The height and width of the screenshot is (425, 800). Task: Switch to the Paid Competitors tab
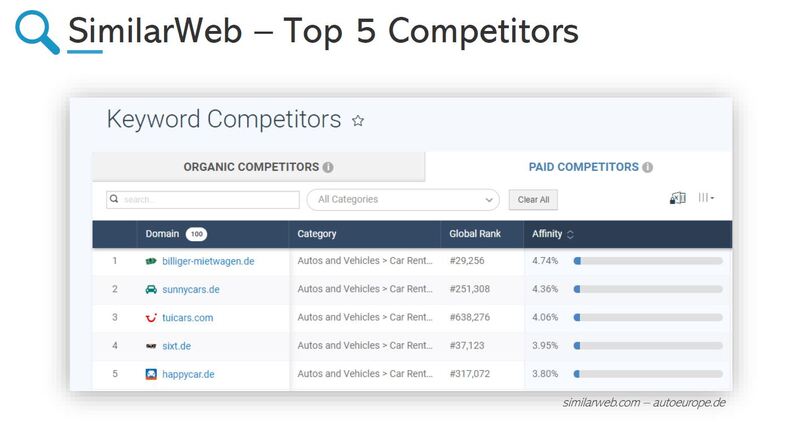[579, 167]
